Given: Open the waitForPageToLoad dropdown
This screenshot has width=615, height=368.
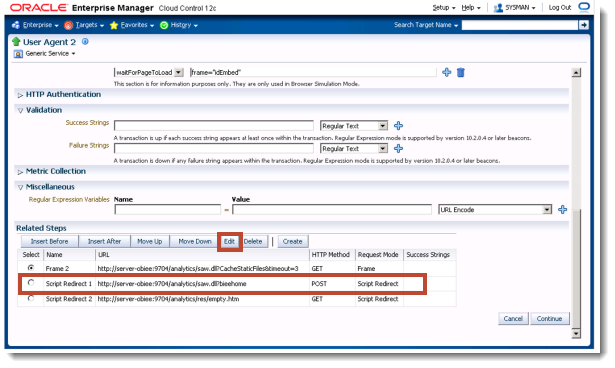Looking at the screenshot, I should [x=178, y=73].
